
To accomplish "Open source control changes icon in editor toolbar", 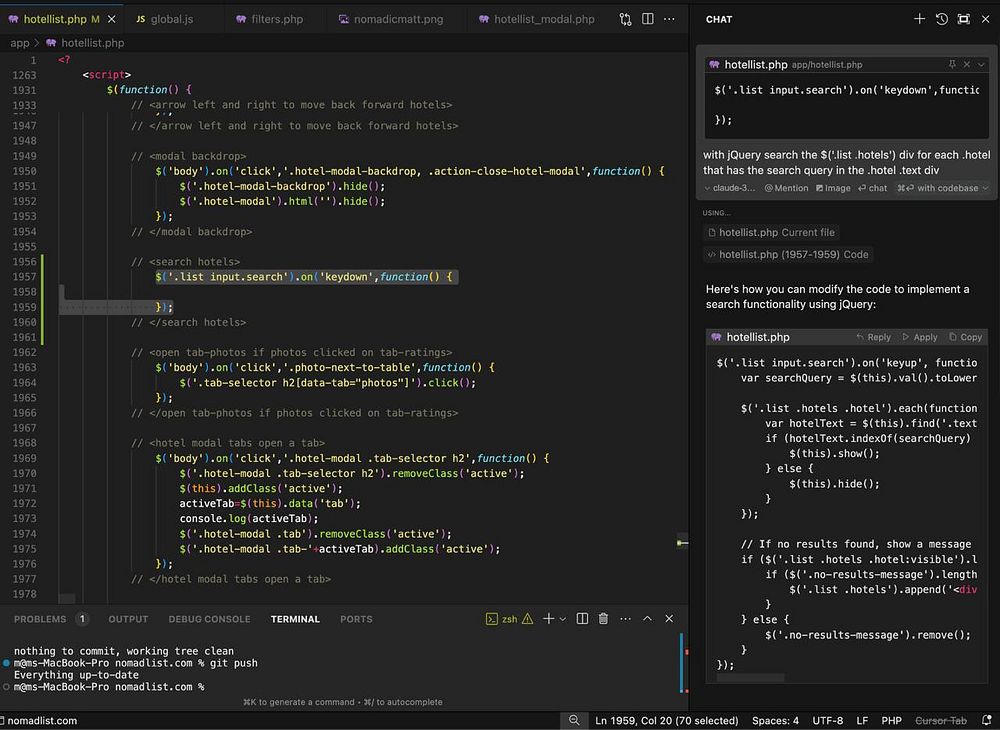I will (625, 19).
